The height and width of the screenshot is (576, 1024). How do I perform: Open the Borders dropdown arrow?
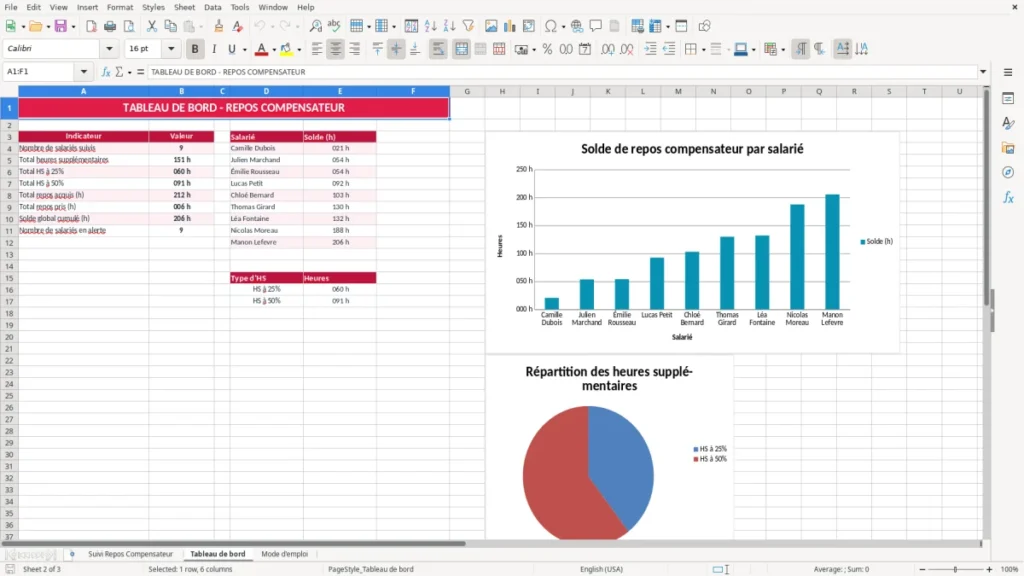pos(703,50)
